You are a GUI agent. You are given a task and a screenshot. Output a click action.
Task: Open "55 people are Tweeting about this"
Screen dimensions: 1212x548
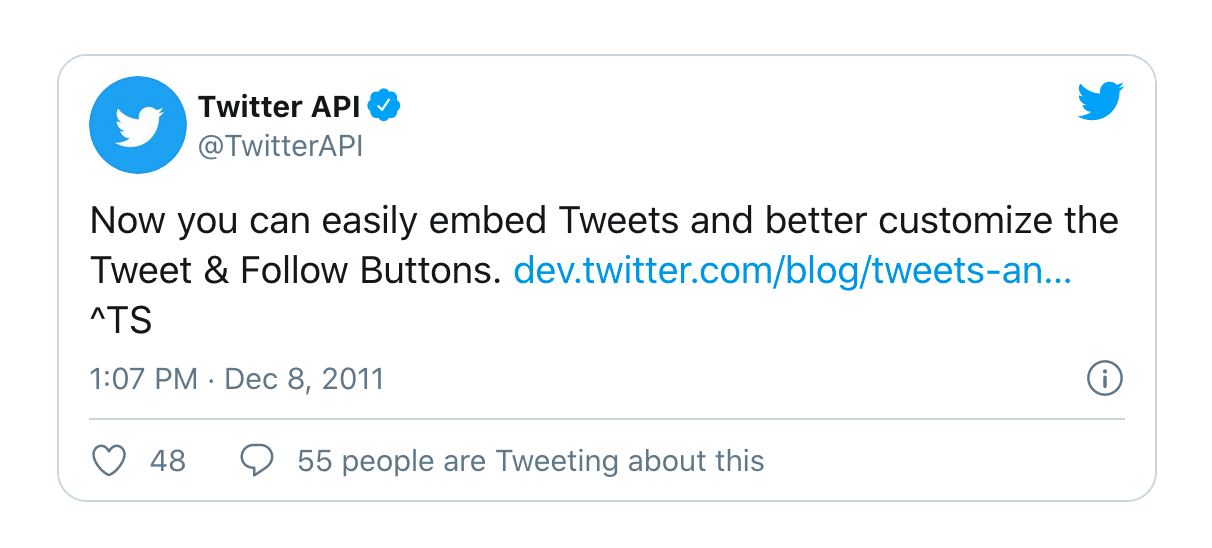(531, 461)
